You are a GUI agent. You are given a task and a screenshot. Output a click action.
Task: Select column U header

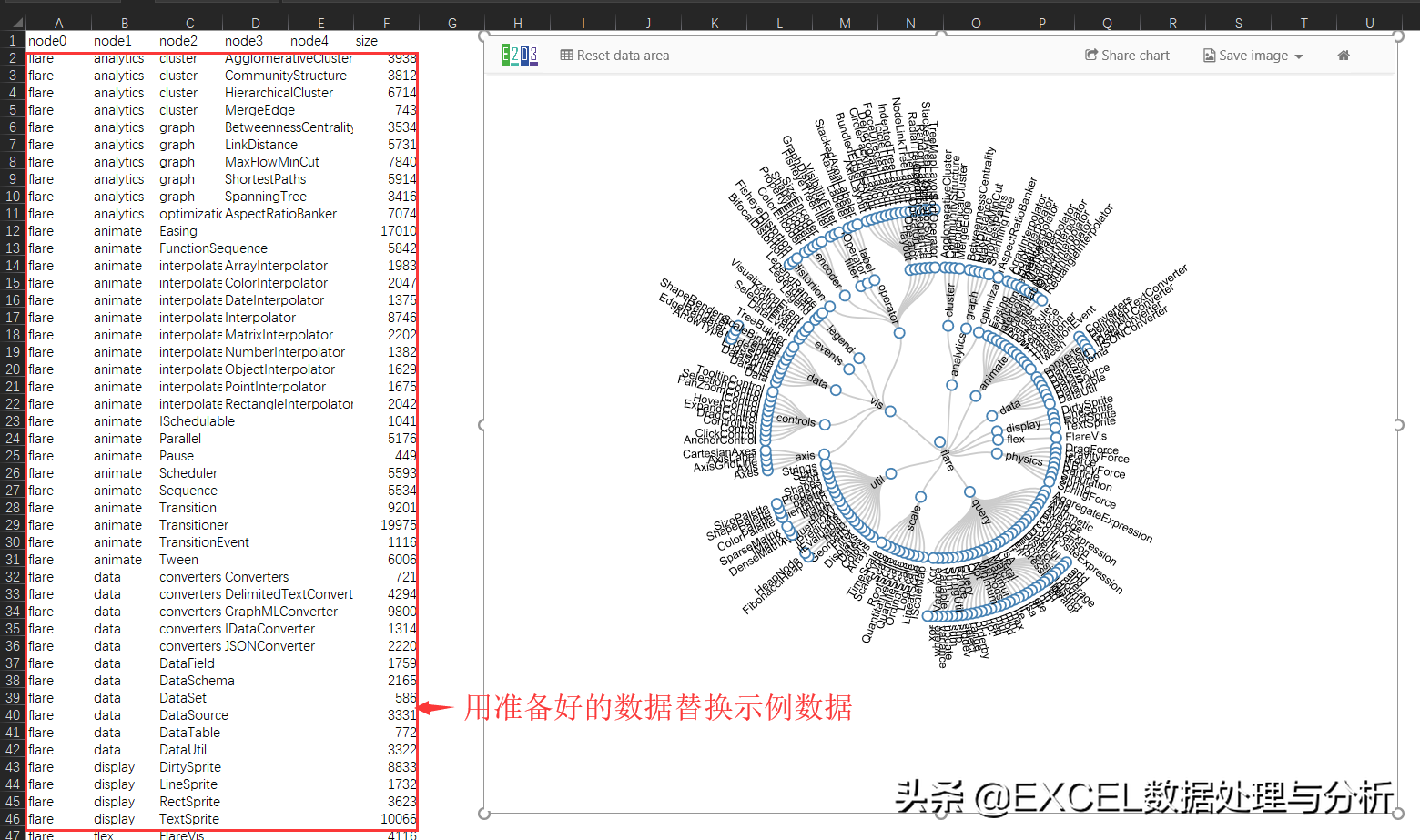(x=1370, y=24)
